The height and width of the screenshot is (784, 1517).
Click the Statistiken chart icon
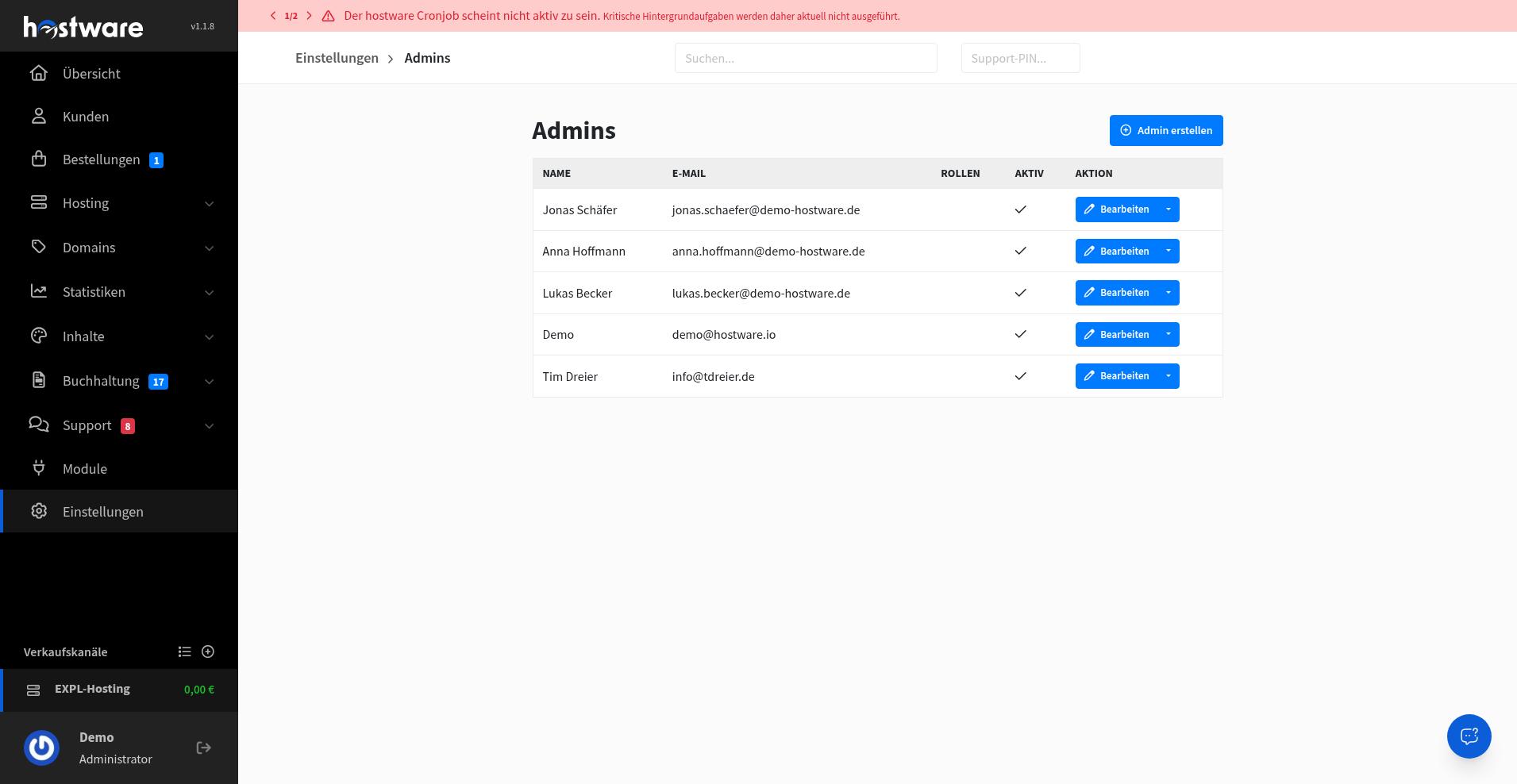tap(39, 291)
